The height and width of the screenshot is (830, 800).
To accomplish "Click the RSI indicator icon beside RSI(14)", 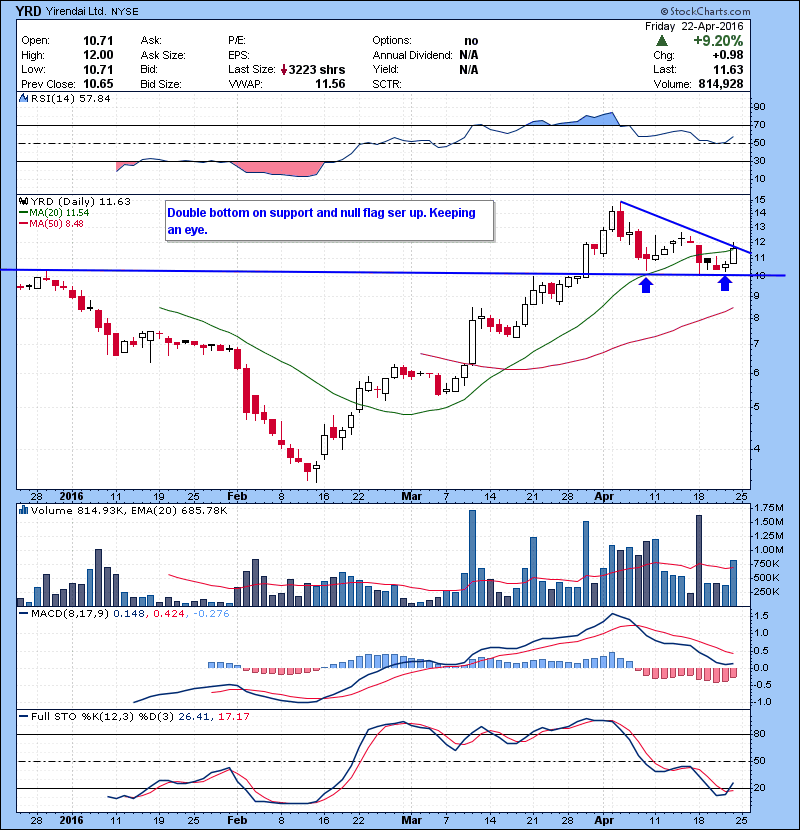I will point(23,98).
